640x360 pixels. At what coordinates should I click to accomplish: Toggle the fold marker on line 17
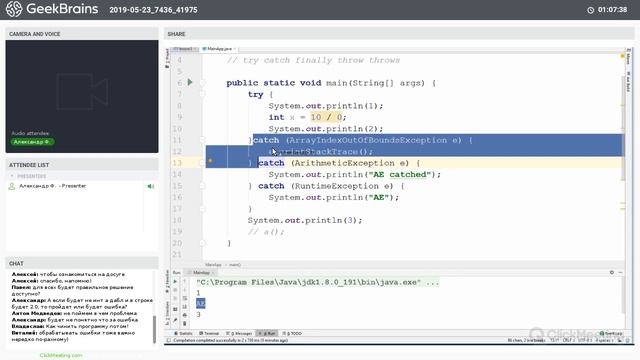click(202, 209)
